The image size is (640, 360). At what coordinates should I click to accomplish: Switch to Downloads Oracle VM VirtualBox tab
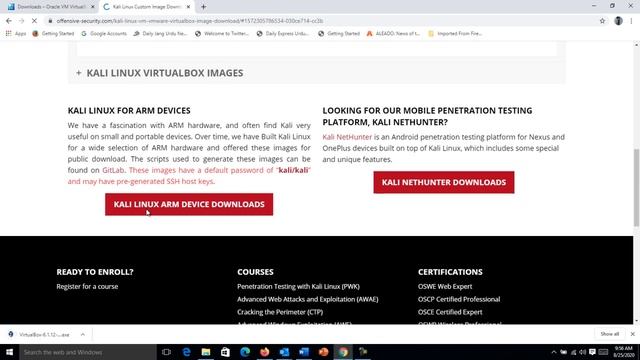click(51, 7)
